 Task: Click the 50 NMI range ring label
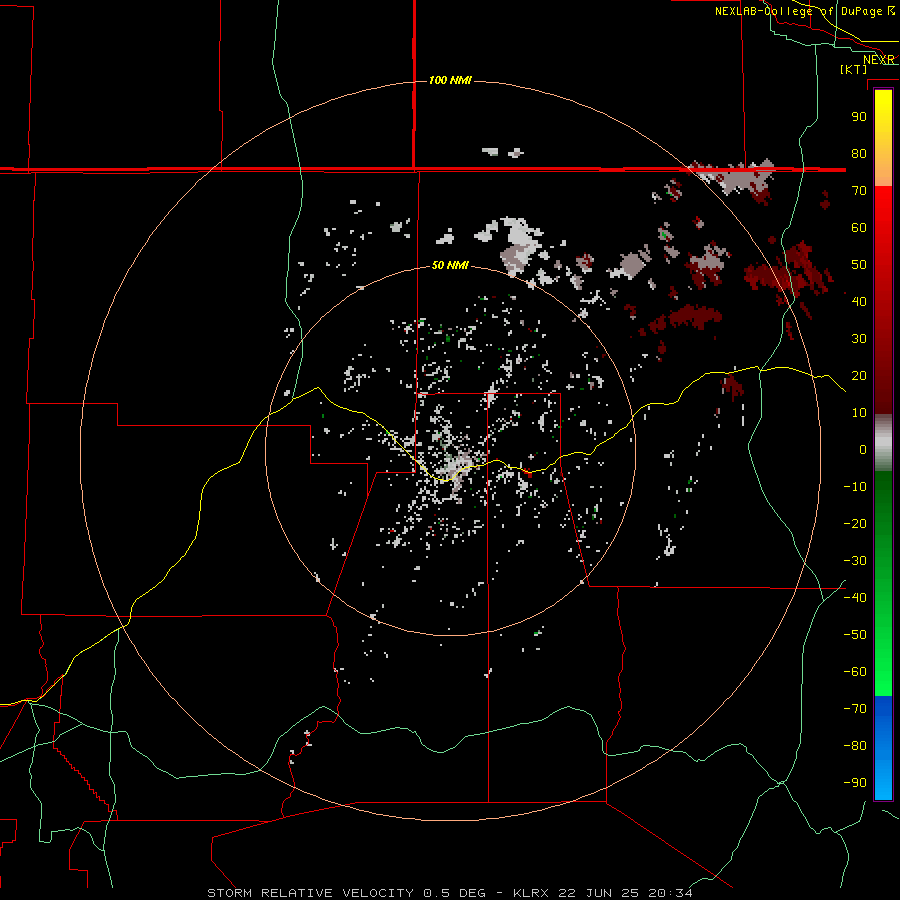(450, 265)
